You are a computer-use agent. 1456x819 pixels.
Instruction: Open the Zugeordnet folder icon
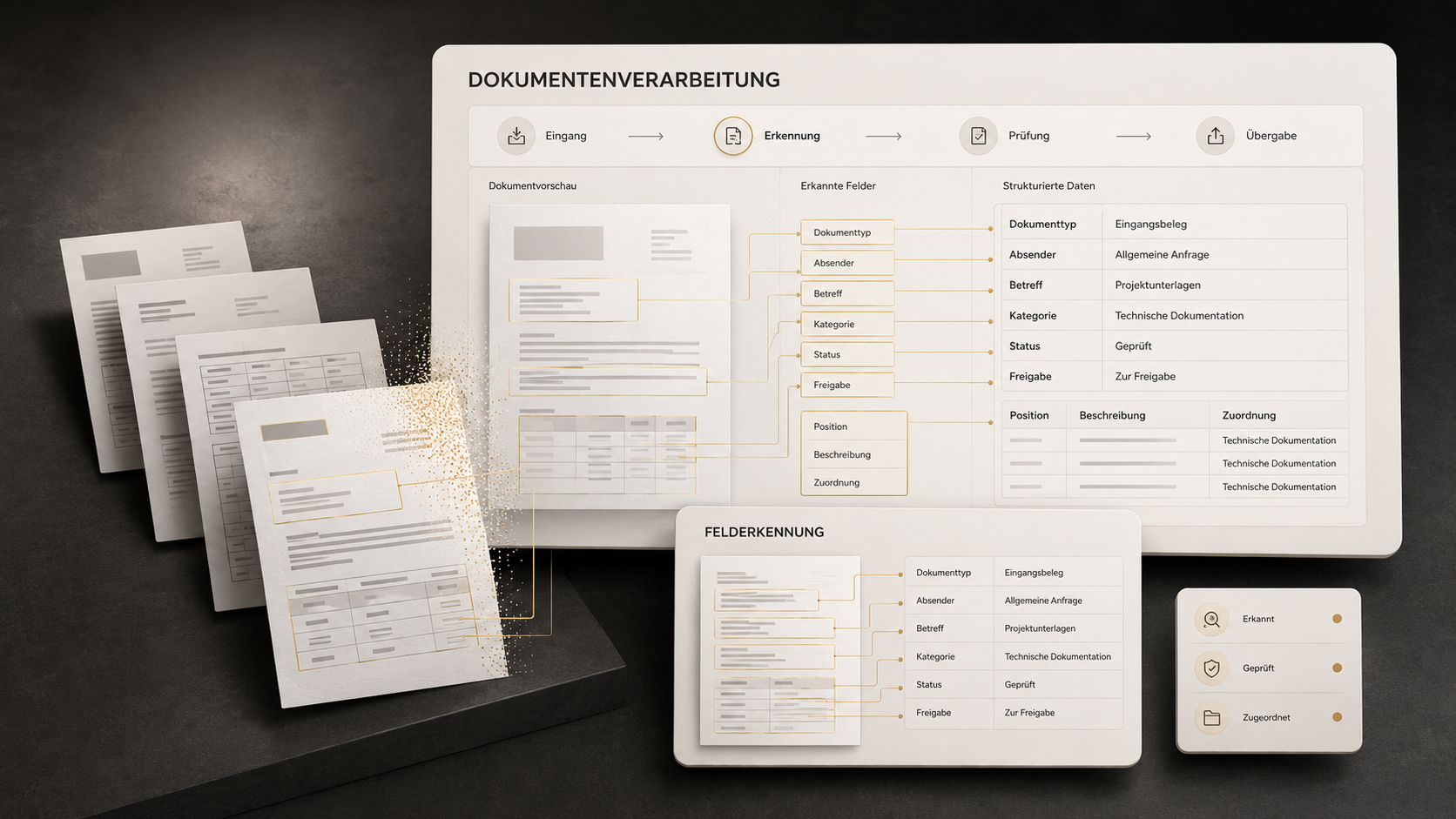coord(1211,718)
